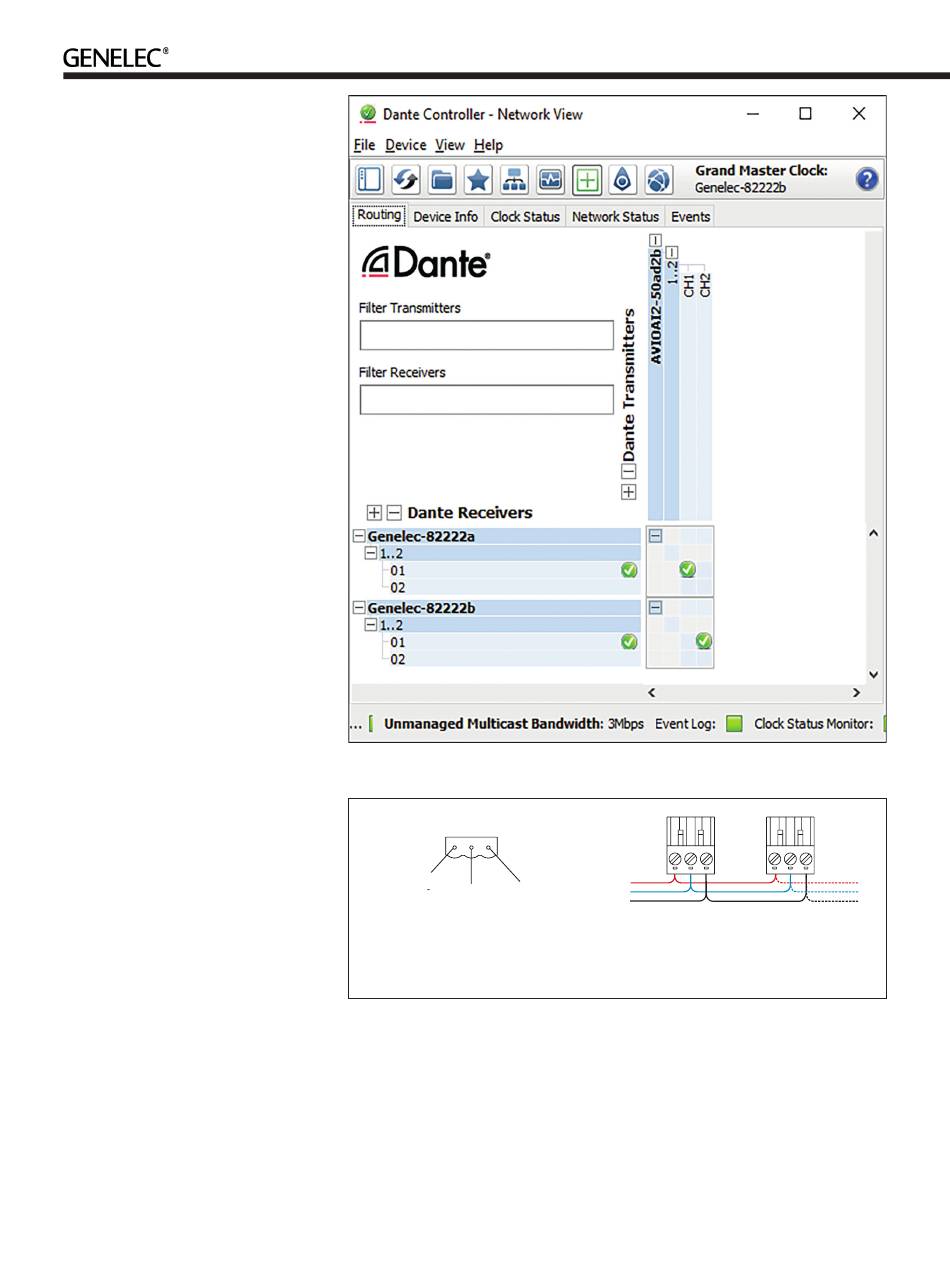Collapse all Dante Transmitters with minus box
This screenshot has width=950, height=1264.
[629, 472]
